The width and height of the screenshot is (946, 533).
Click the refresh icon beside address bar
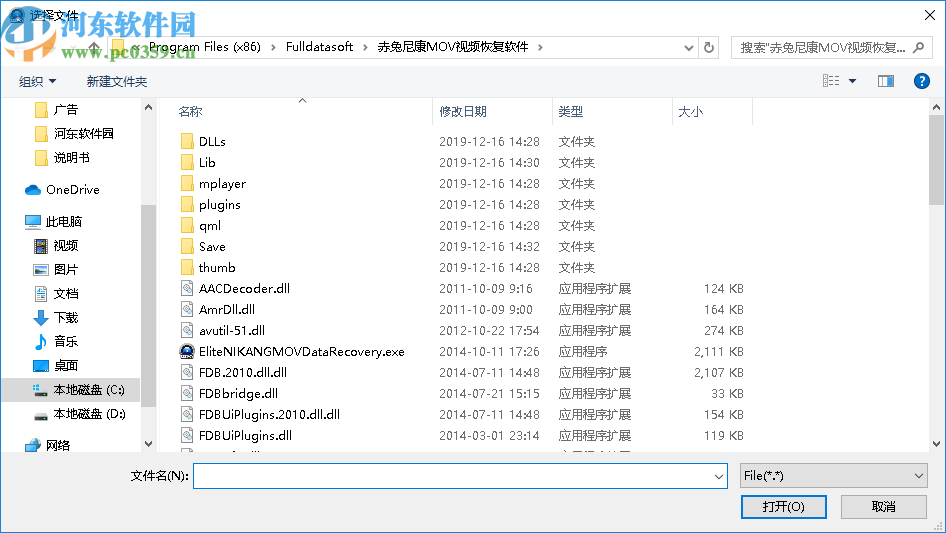coord(709,47)
